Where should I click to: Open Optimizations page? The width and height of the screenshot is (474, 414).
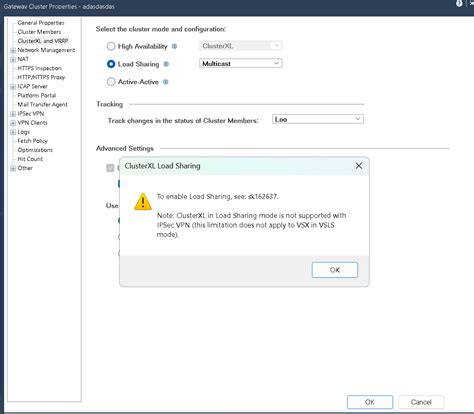coord(35,150)
